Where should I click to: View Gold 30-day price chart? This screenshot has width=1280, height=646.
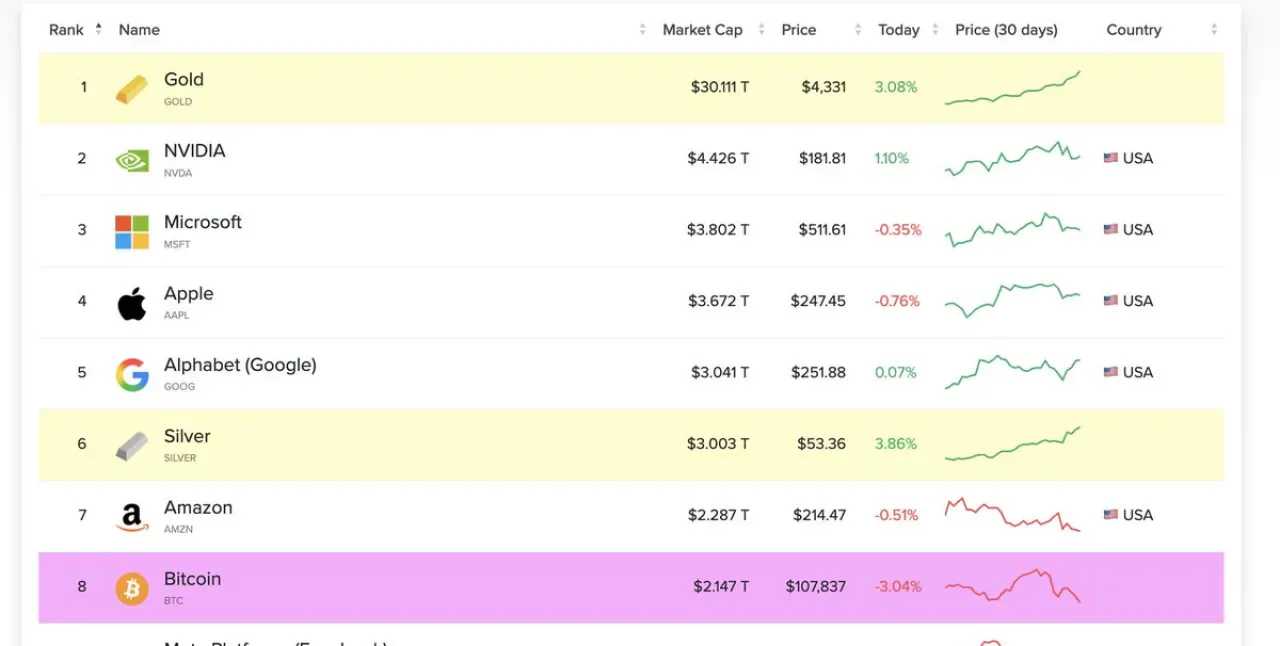1012,87
